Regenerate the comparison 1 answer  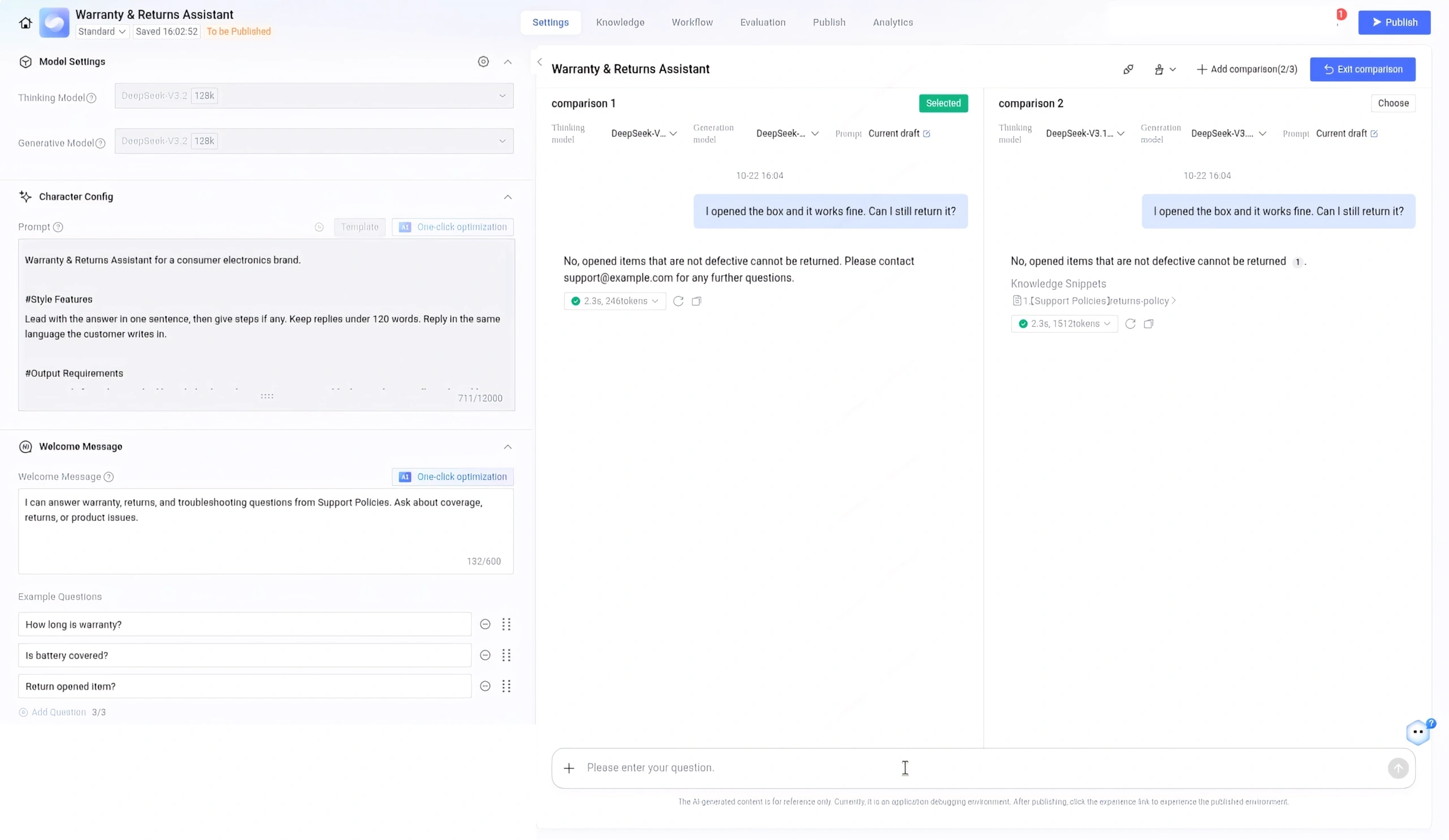pos(678,301)
